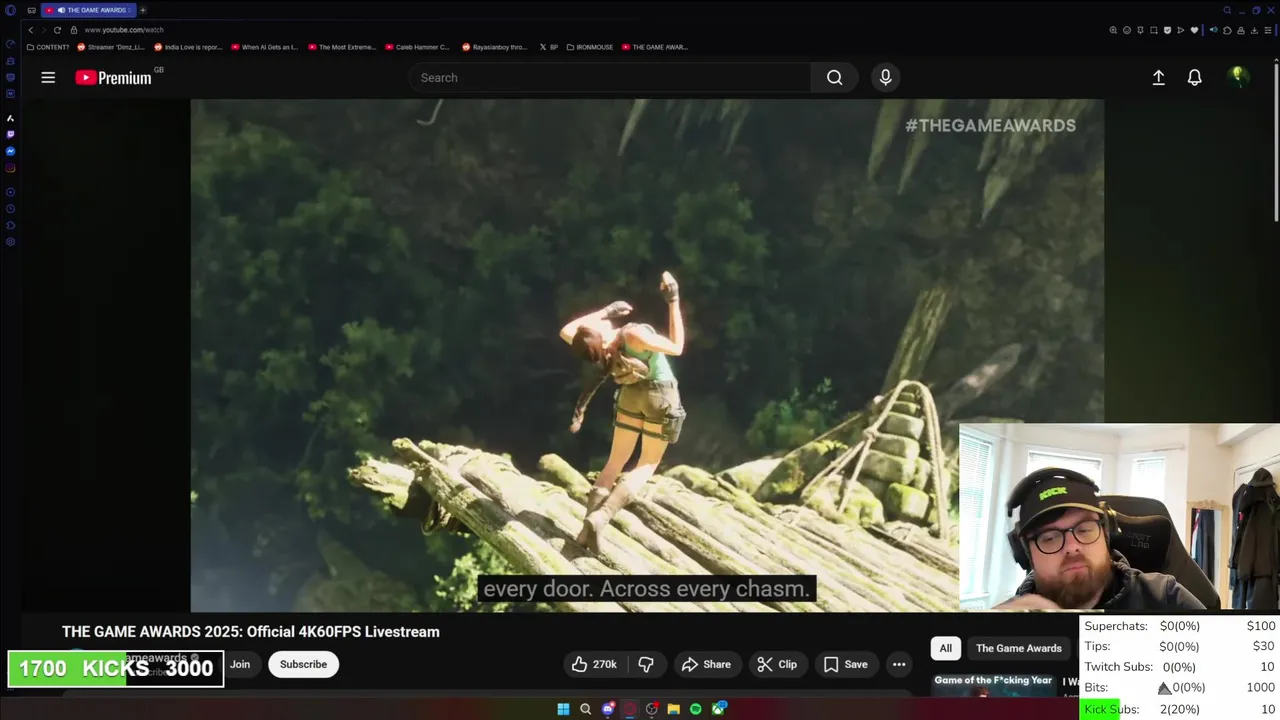Open OBS Studio from the taskbar
1280x720 pixels.
pyautogui.click(x=652, y=709)
